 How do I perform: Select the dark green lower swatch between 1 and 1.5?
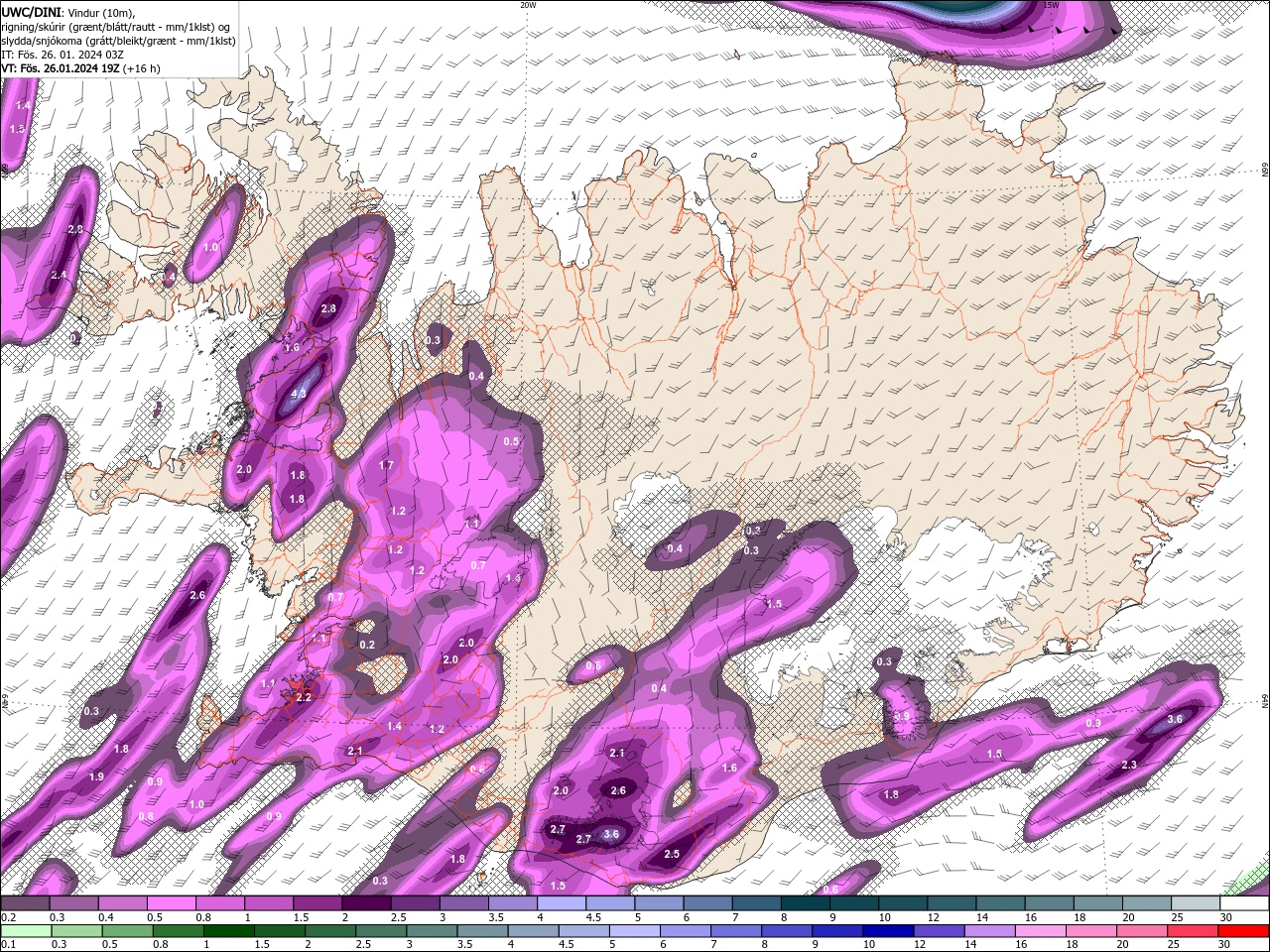click(x=229, y=931)
